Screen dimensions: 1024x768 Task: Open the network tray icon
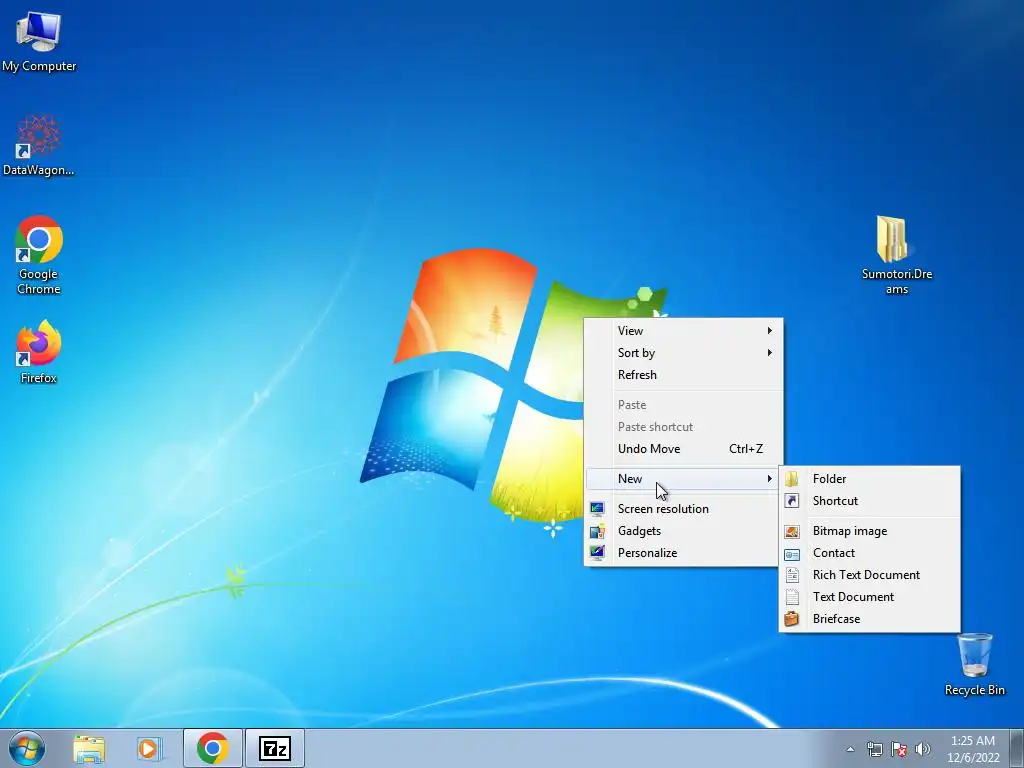(874, 749)
